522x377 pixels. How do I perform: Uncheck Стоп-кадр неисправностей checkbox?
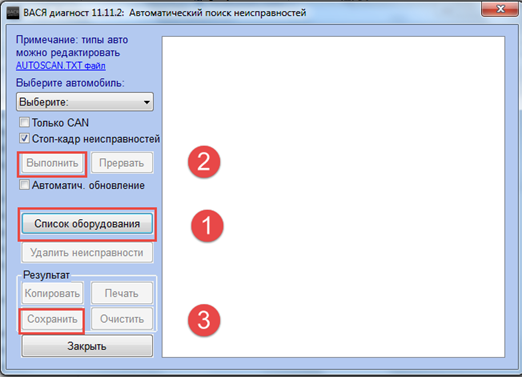pyautogui.click(x=24, y=138)
